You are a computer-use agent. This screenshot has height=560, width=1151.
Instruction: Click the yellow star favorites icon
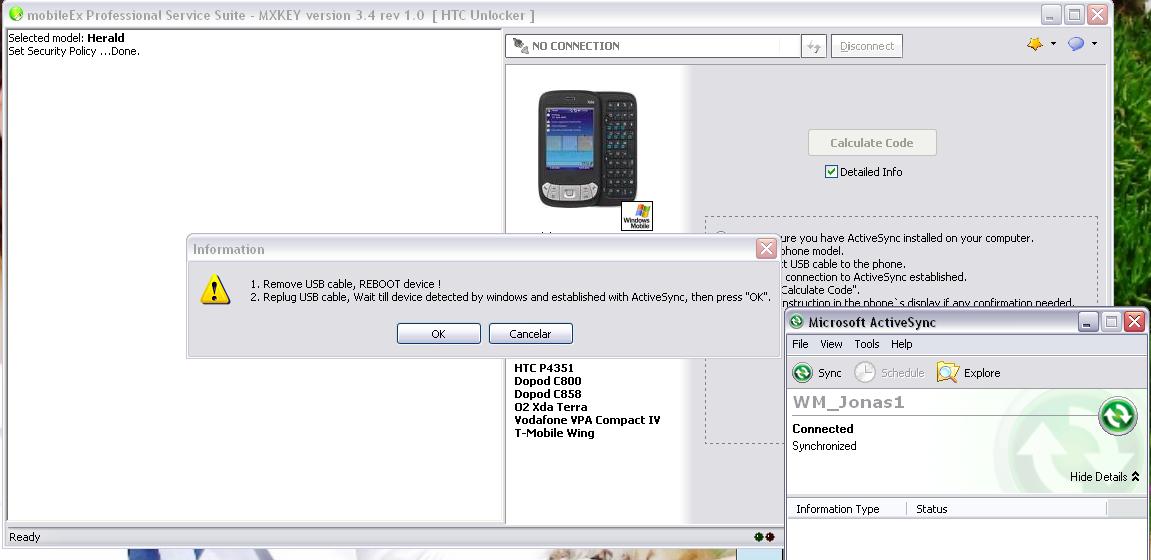click(1034, 44)
